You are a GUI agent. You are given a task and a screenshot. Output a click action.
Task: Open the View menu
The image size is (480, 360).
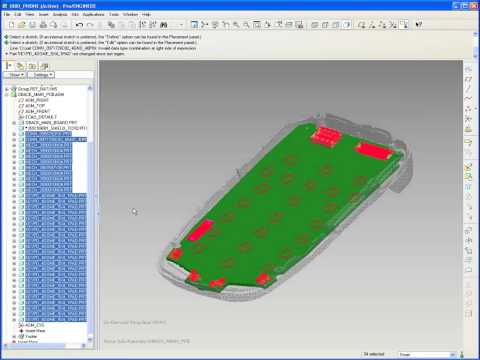(x=30, y=15)
